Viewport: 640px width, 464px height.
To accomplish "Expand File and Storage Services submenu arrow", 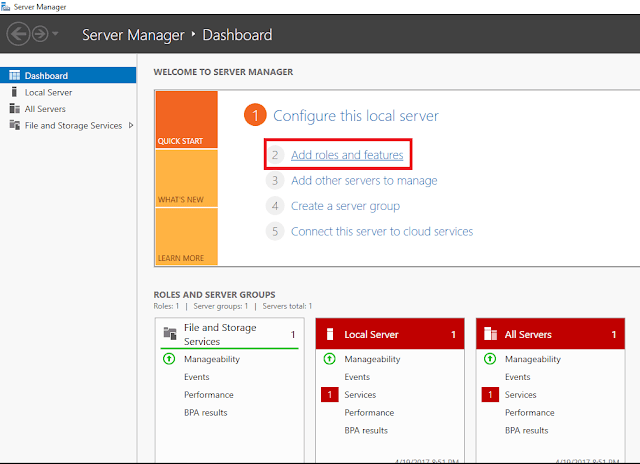I will pyautogui.click(x=131, y=125).
